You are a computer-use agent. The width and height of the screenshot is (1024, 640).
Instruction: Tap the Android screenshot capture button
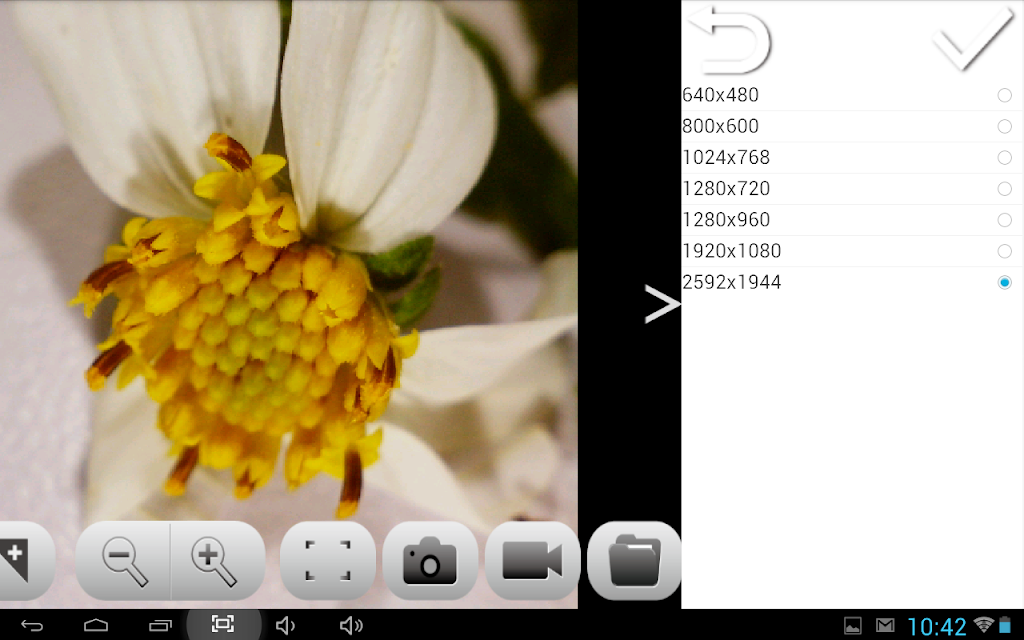click(223, 624)
